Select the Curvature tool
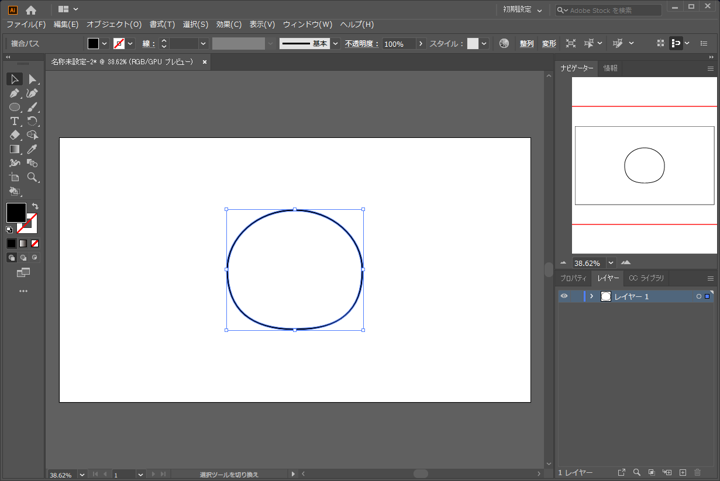720x481 pixels. click(32, 94)
